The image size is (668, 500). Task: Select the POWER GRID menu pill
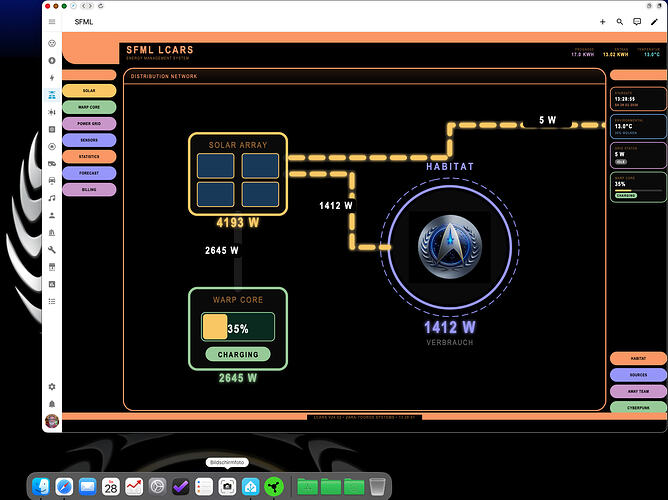pos(89,124)
